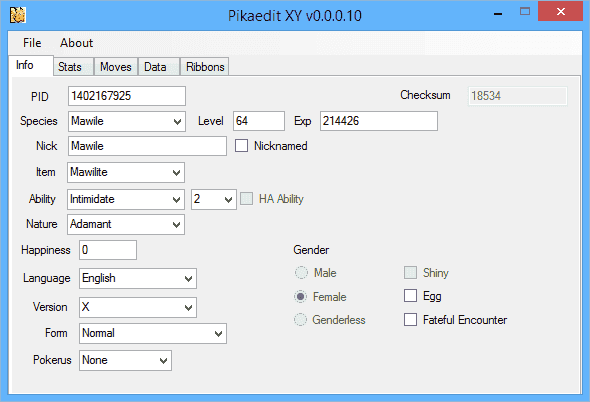Image resolution: width=590 pixels, height=402 pixels.
Task: Open the About menu
Action: click(76, 43)
